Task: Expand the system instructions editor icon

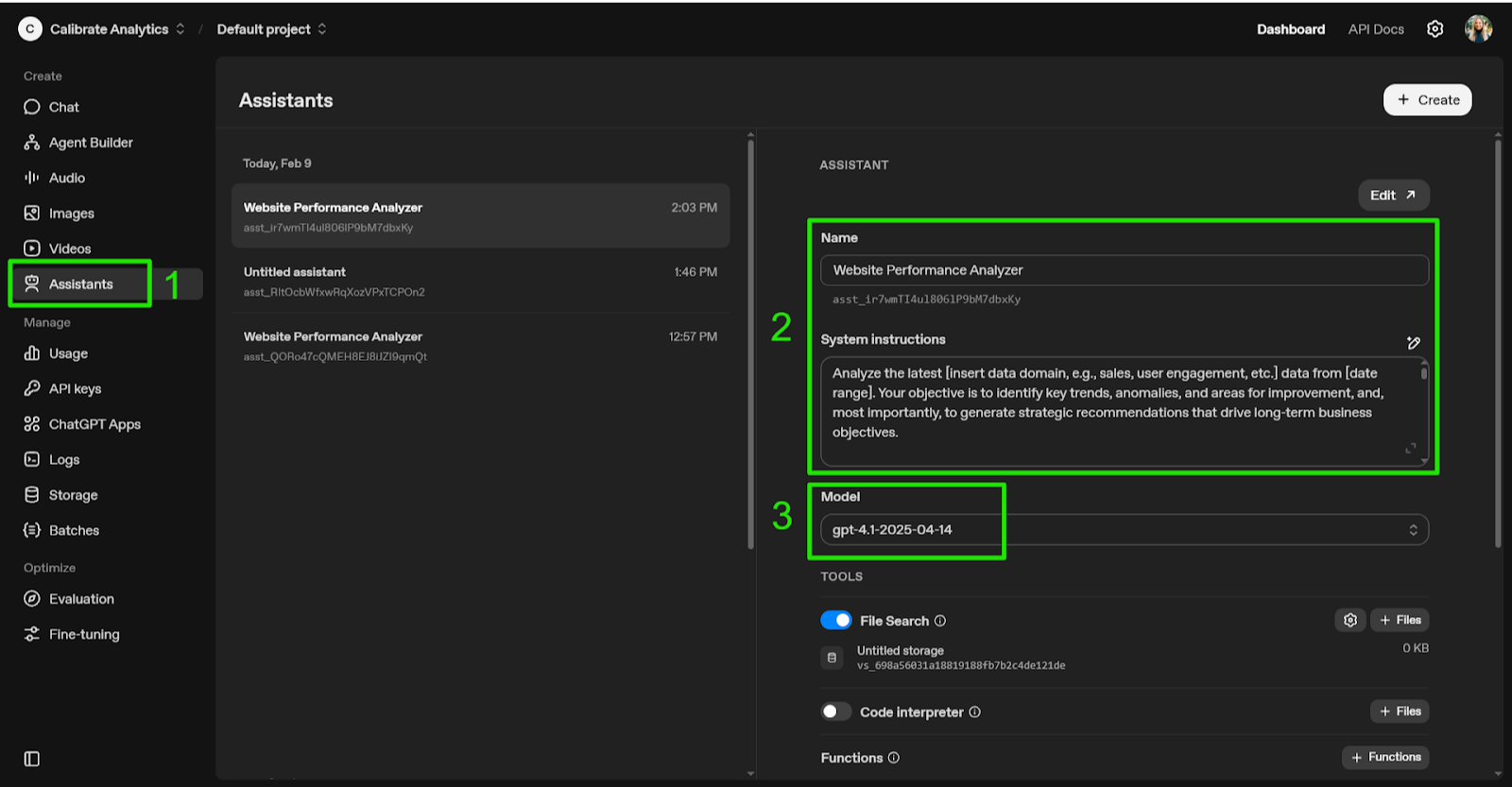Action: [x=1410, y=448]
